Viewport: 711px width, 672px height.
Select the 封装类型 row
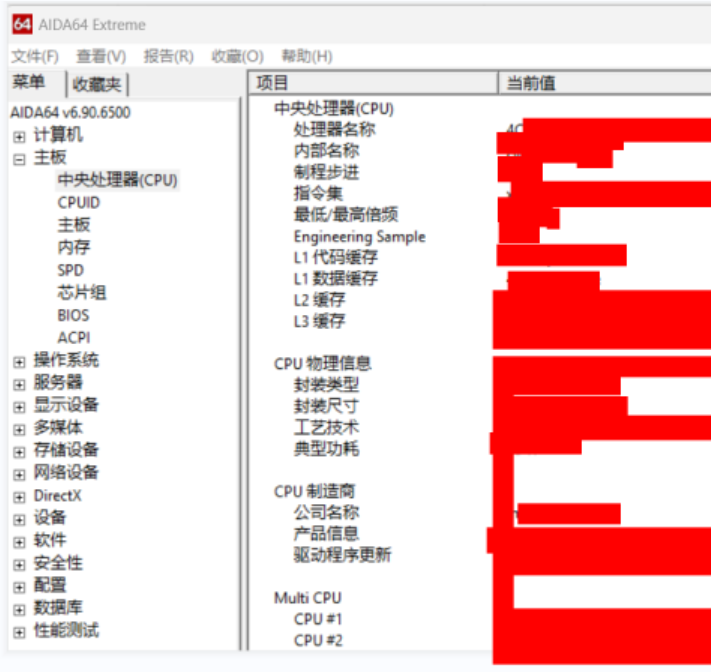(326, 385)
